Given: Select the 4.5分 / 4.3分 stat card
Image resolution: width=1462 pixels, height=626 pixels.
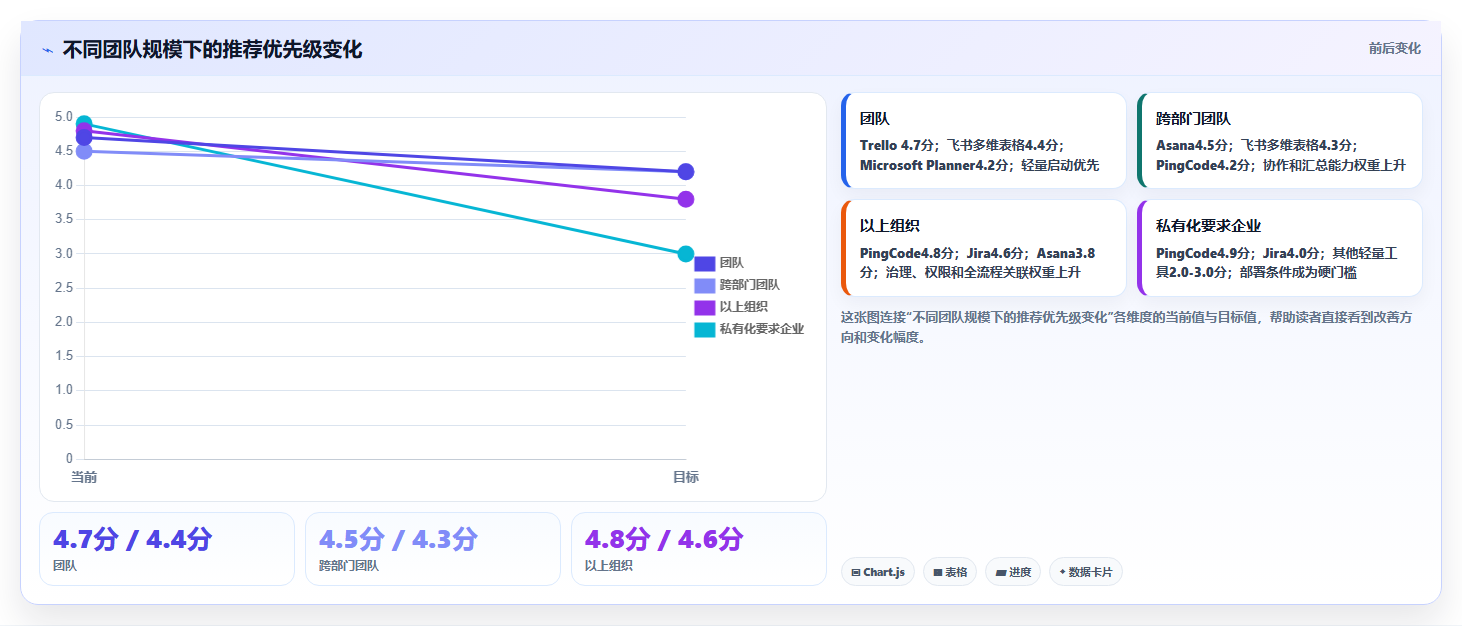Looking at the screenshot, I should [x=433, y=549].
